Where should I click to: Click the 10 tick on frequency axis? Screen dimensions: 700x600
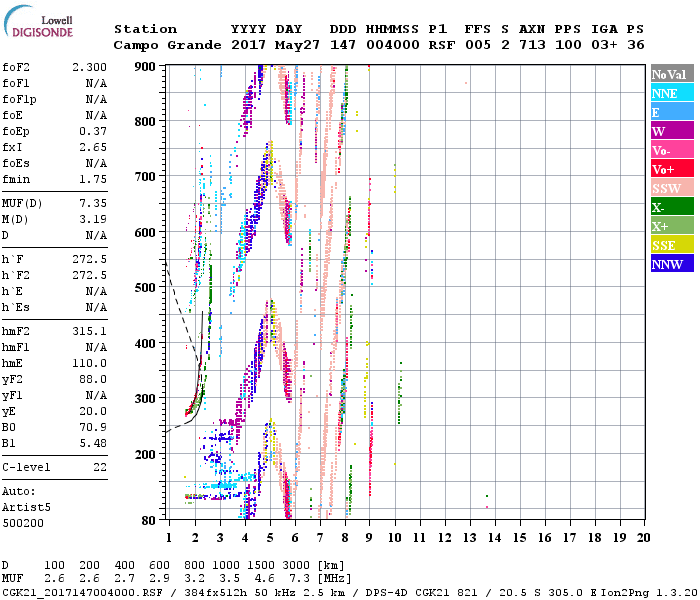tap(394, 537)
